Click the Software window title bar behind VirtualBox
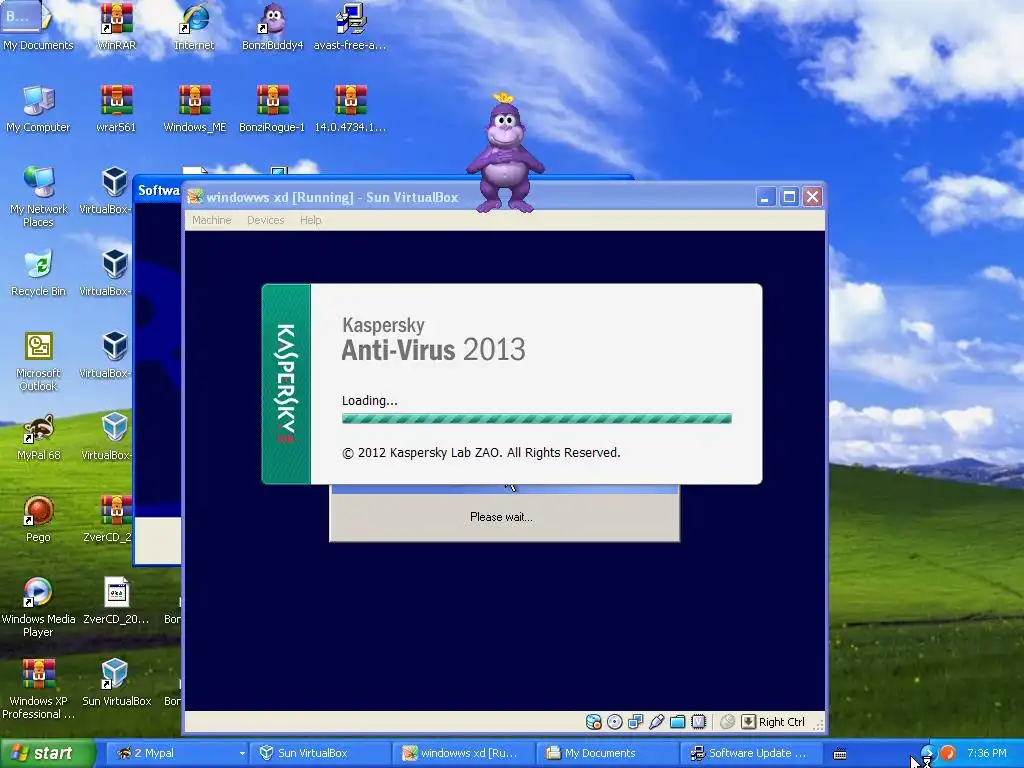This screenshot has width=1024, height=768. click(x=157, y=190)
